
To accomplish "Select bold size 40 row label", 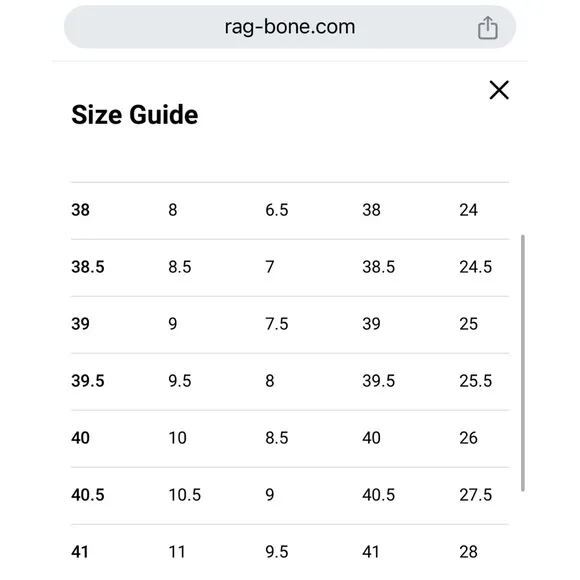I will 80,438.
